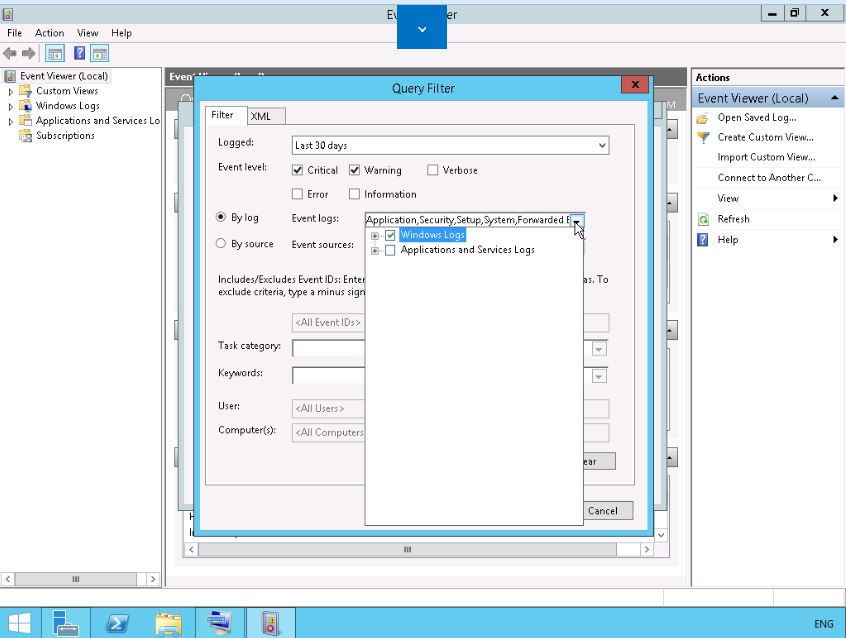Viewport: 846px width, 638px height.
Task: Click the Back arrow toolbar icon
Action: click(x=10, y=53)
